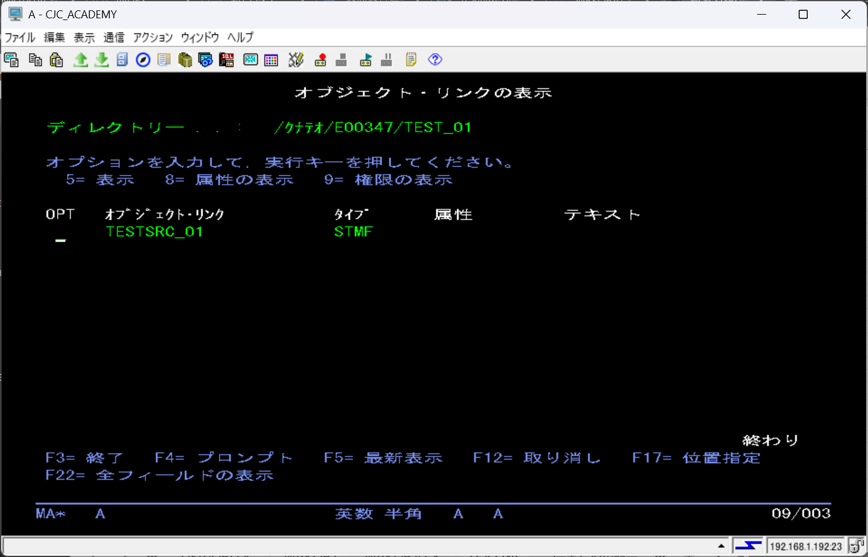Screen dimensions: 868x557
Task: Open the 表示 menu
Action: click(x=84, y=38)
